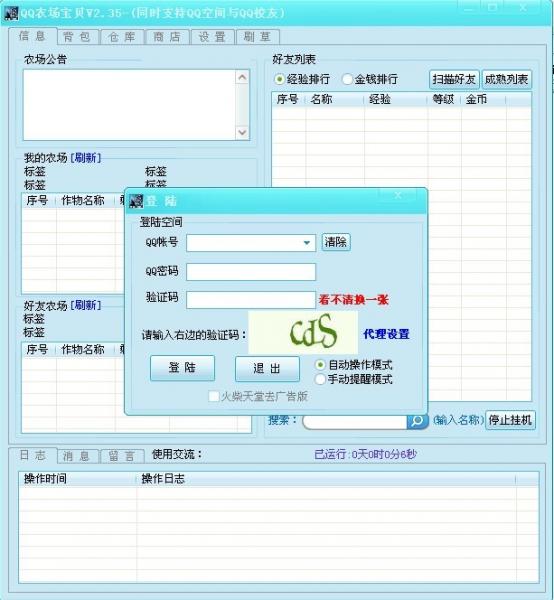Click the 清除 button
The image size is (554, 600).
tap(336, 242)
